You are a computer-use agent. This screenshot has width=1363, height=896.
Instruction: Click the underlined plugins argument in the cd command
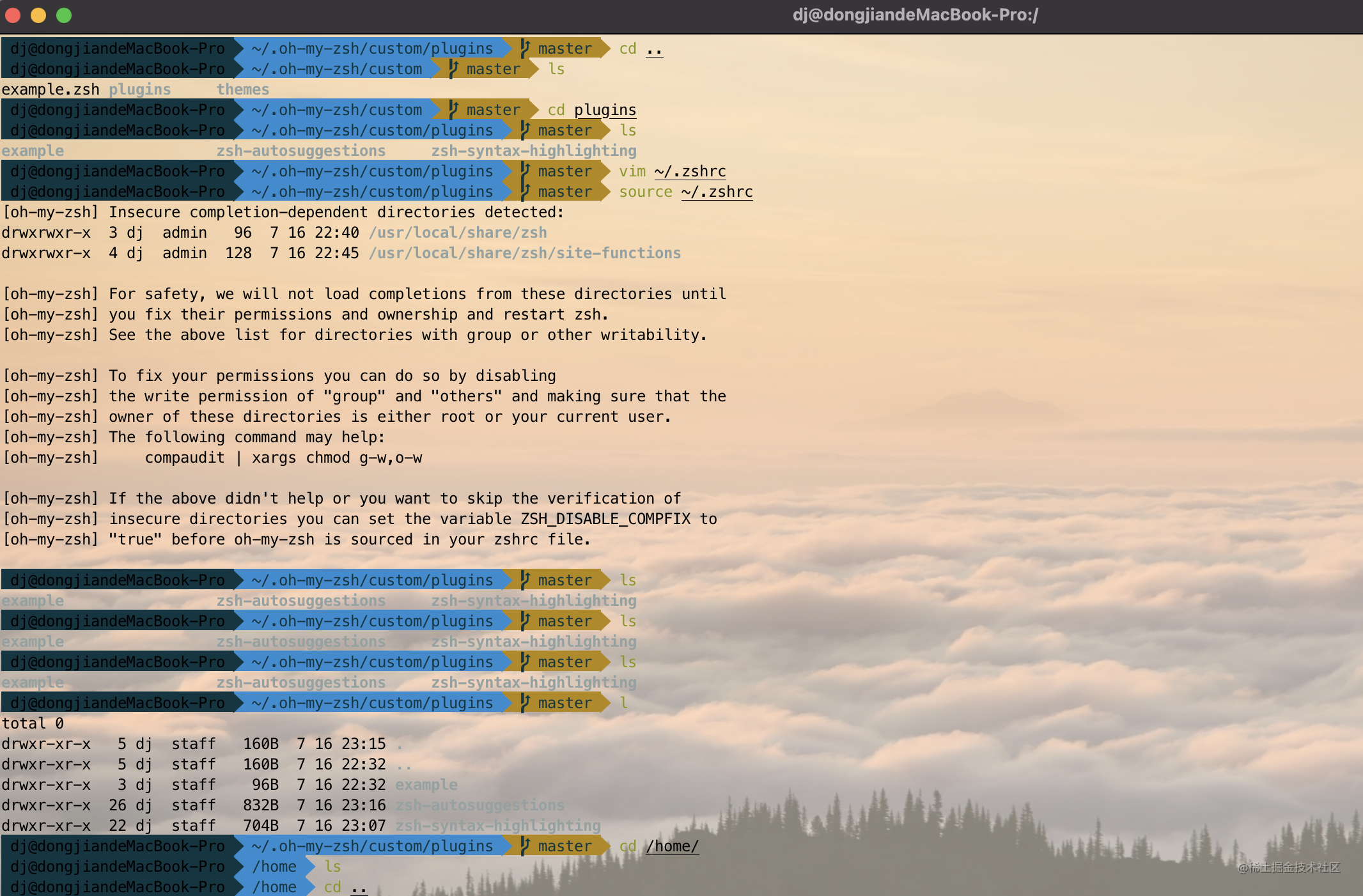pos(605,109)
